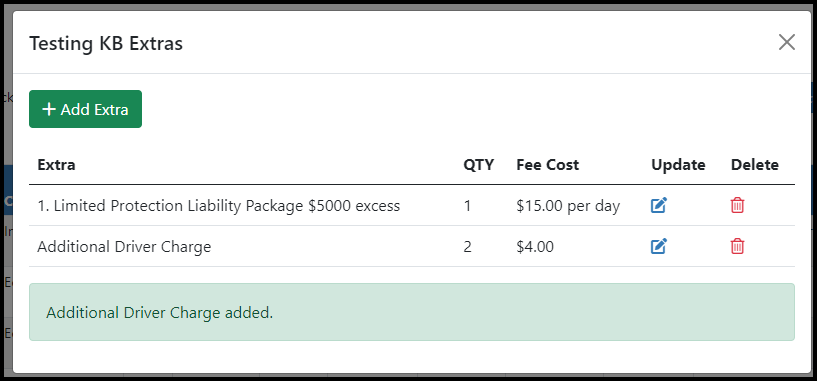This screenshot has width=817, height=381.
Task: Click the Update column header
Action: (678, 165)
